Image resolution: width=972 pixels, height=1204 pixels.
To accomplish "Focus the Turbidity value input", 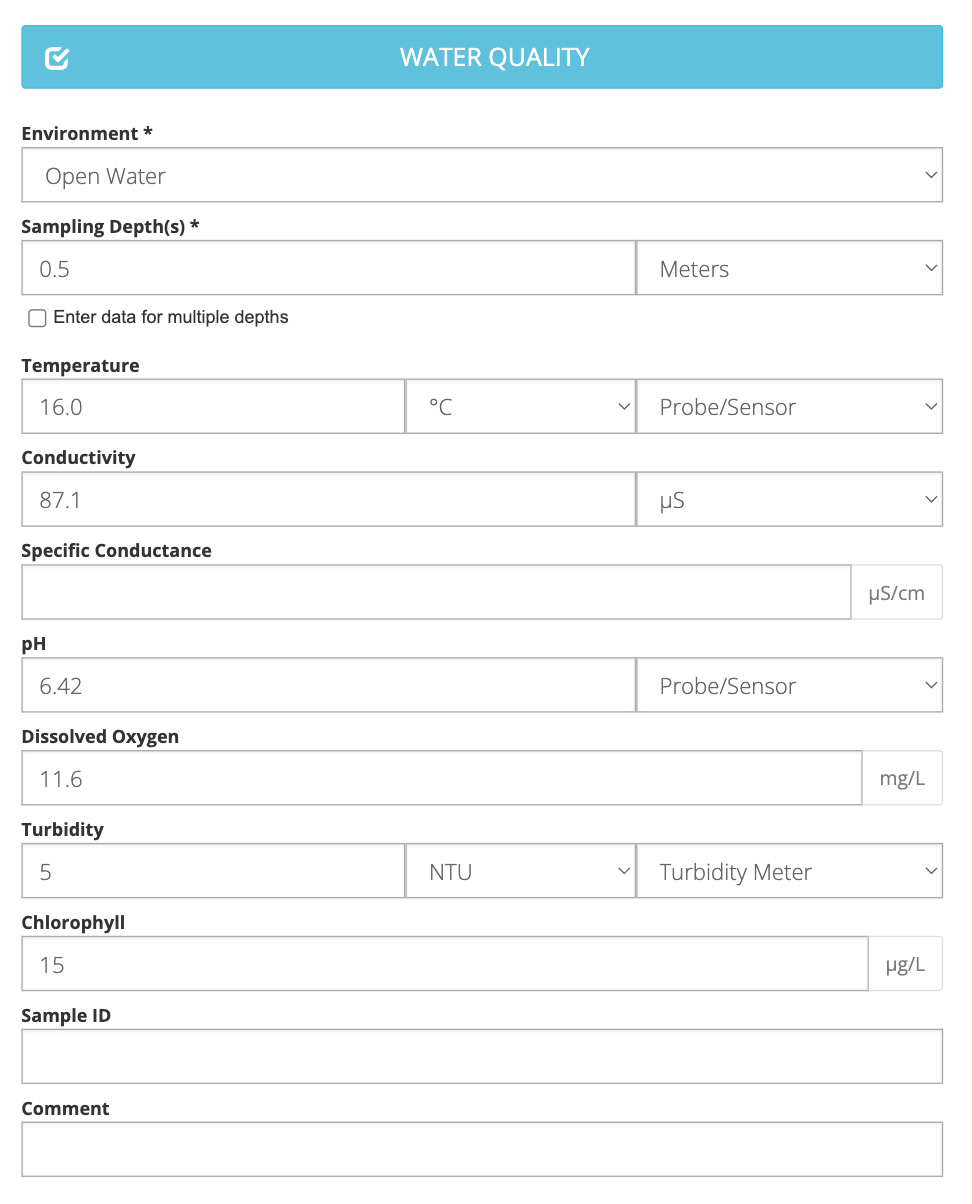I will [213, 872].
